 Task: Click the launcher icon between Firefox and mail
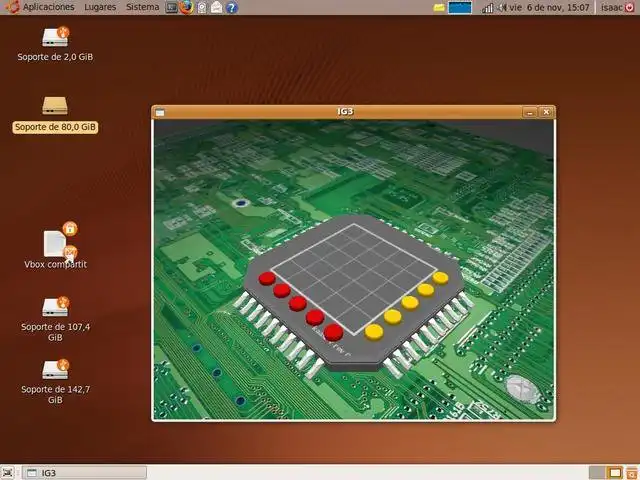pos(202,7)
